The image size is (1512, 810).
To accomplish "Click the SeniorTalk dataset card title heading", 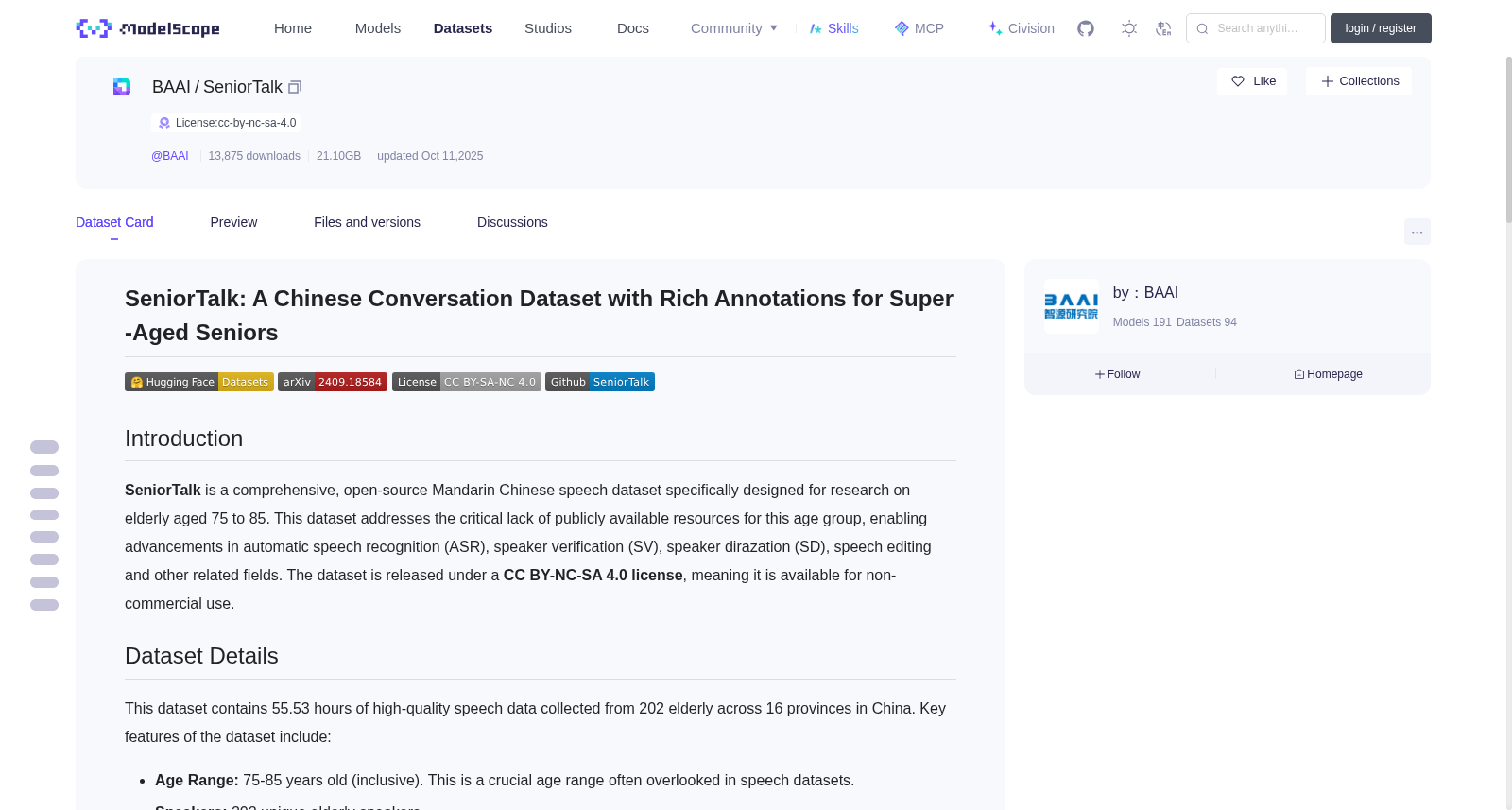I will pyautogui.click(x=540, y=316).
